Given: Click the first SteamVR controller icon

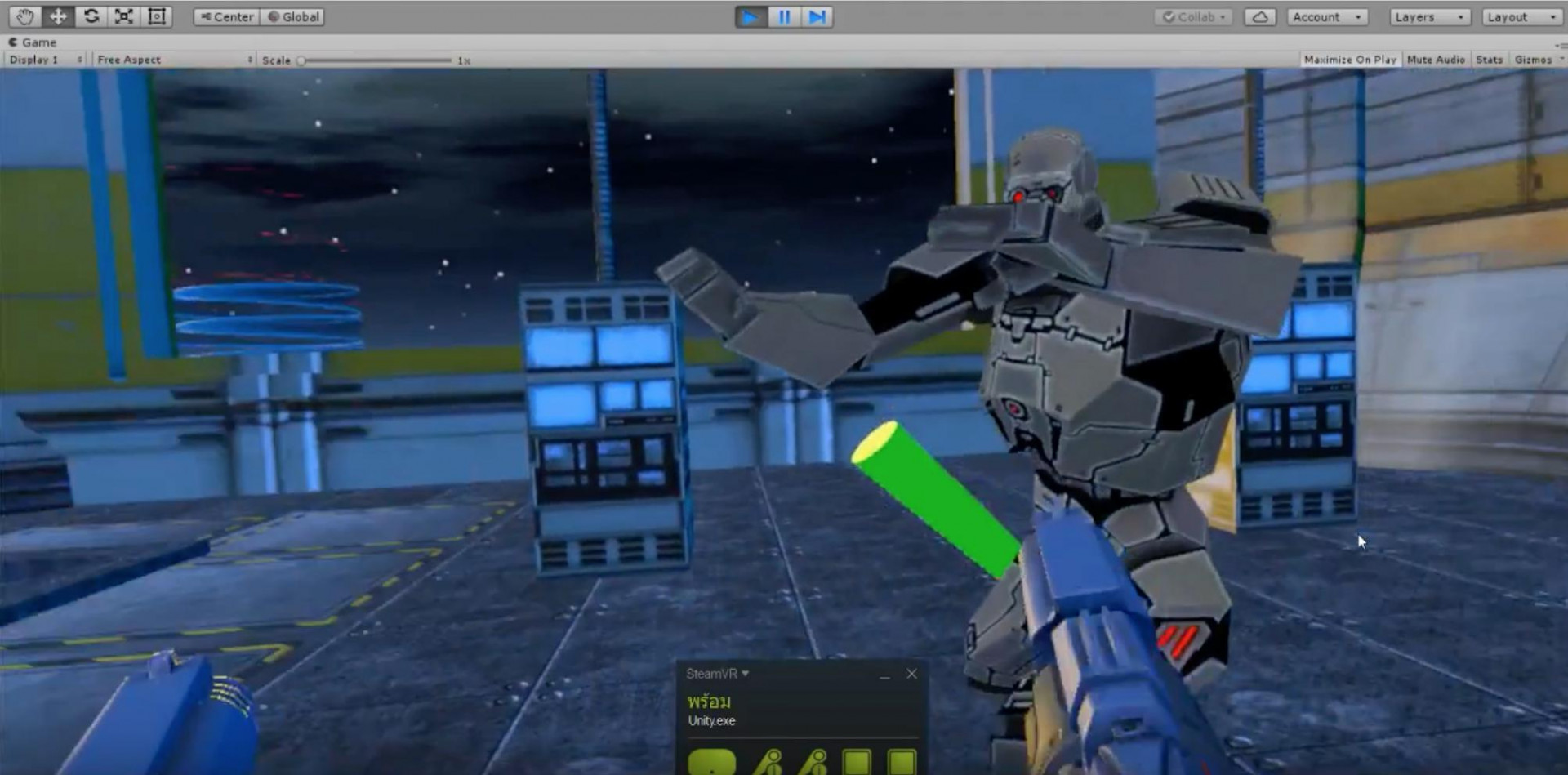Looking at the screenshot, I should coord(768,763).
